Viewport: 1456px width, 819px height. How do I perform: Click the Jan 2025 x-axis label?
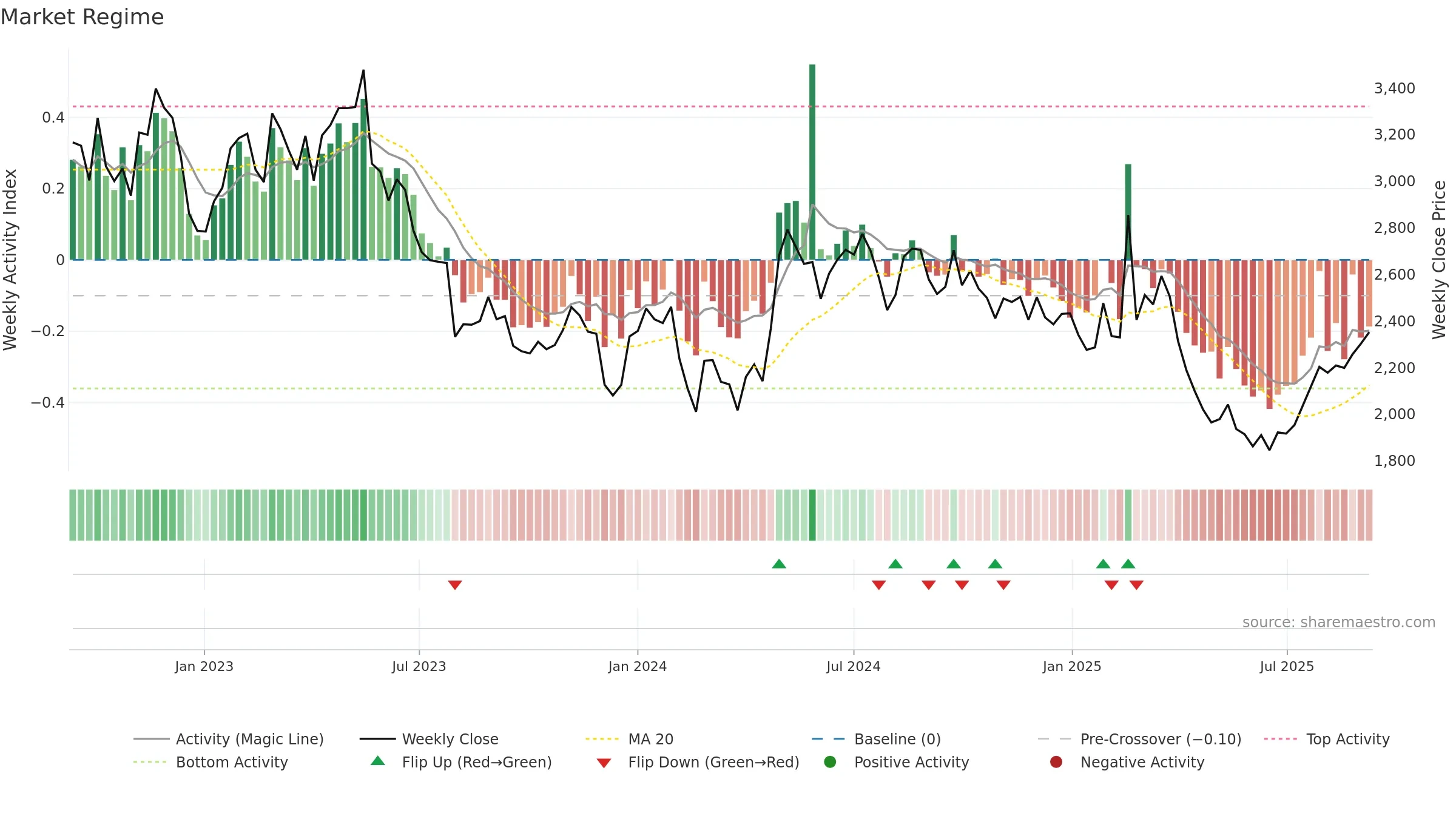click(1072, 666)
